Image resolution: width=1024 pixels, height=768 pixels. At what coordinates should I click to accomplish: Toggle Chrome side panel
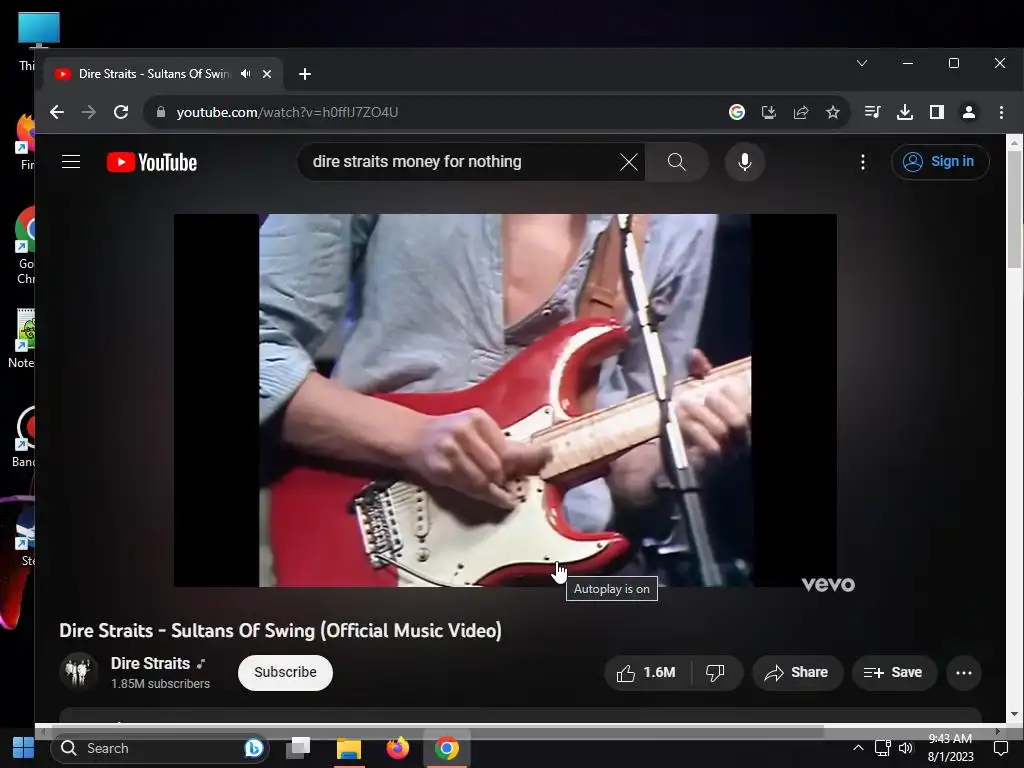(936, 112)
